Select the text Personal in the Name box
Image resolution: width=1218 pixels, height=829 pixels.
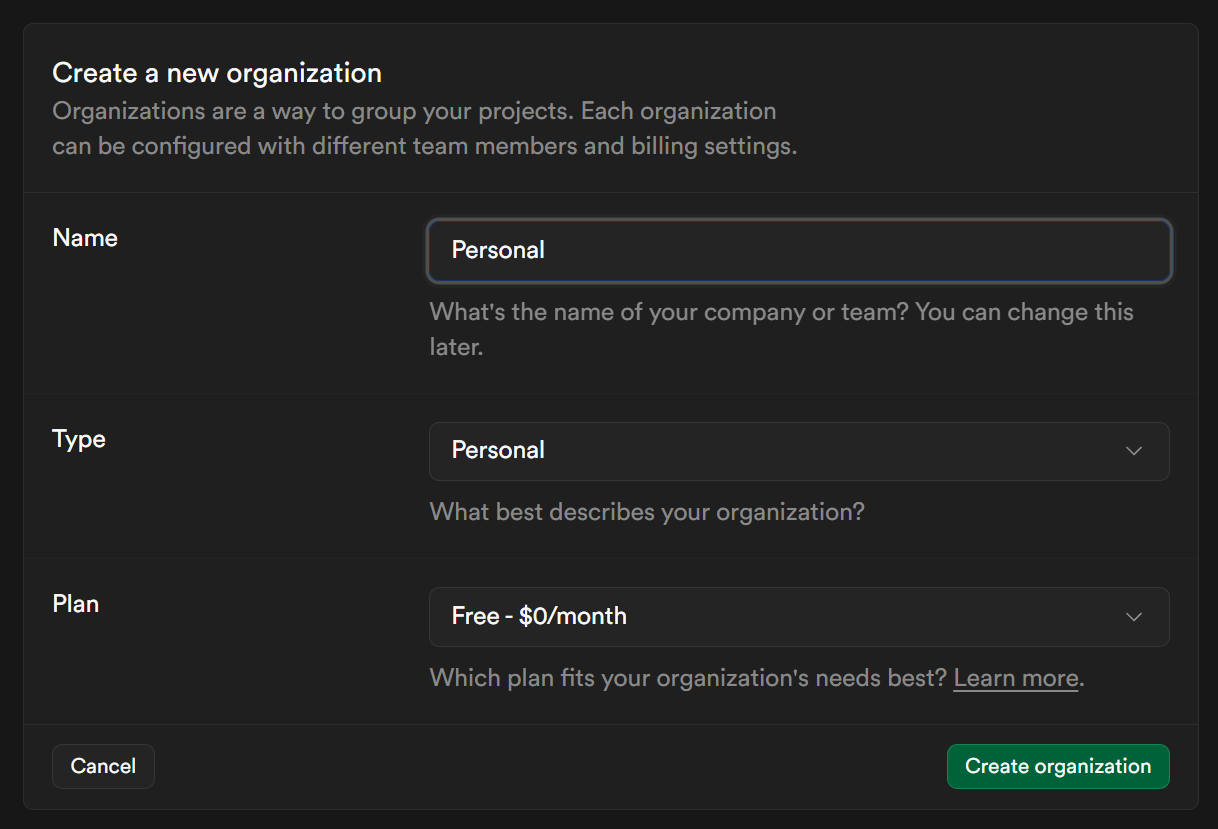pyautogui.click(x=497, y=251)
